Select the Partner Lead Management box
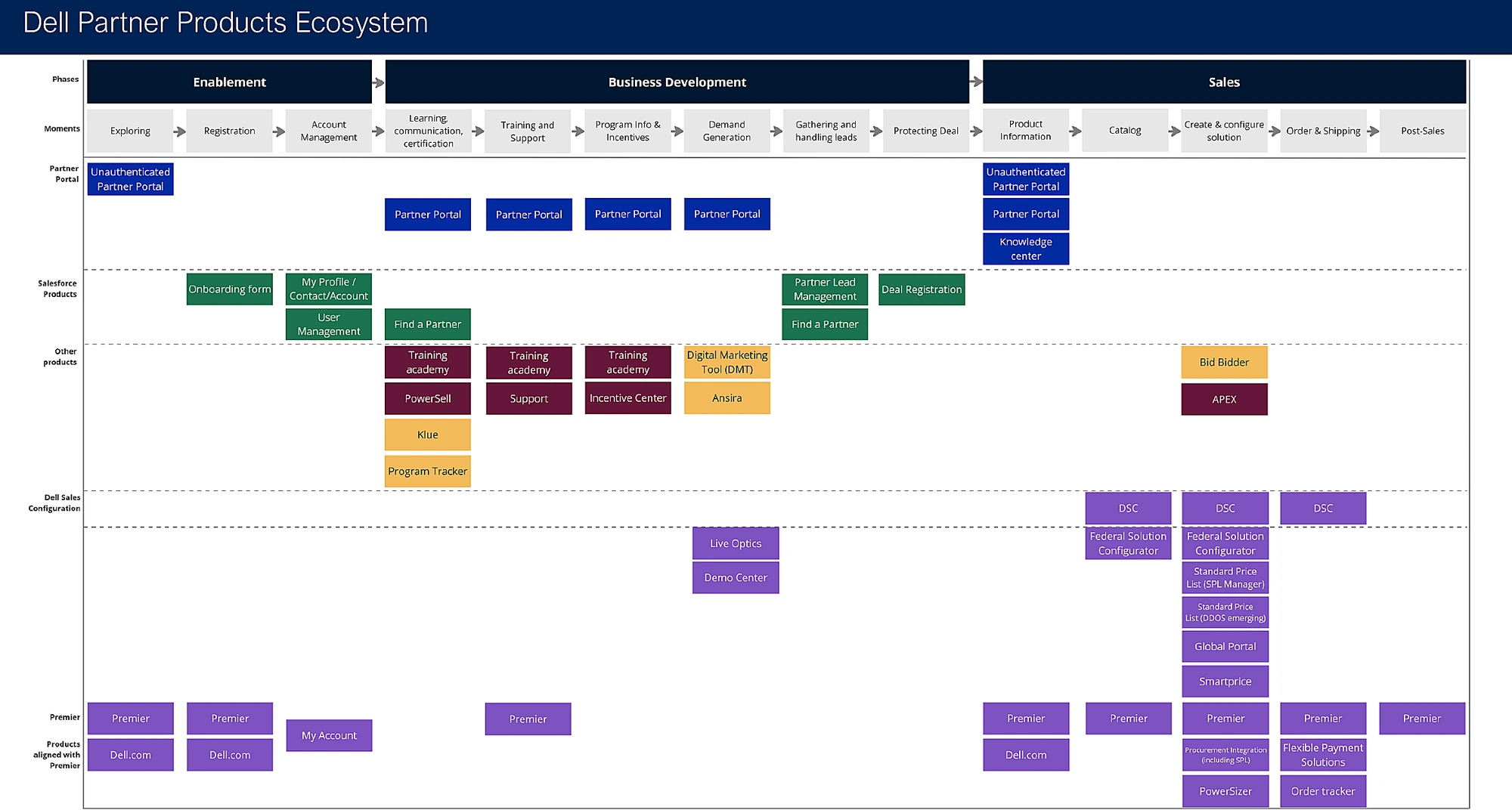Screen dimensions: 1512x810 coord(825,289)
